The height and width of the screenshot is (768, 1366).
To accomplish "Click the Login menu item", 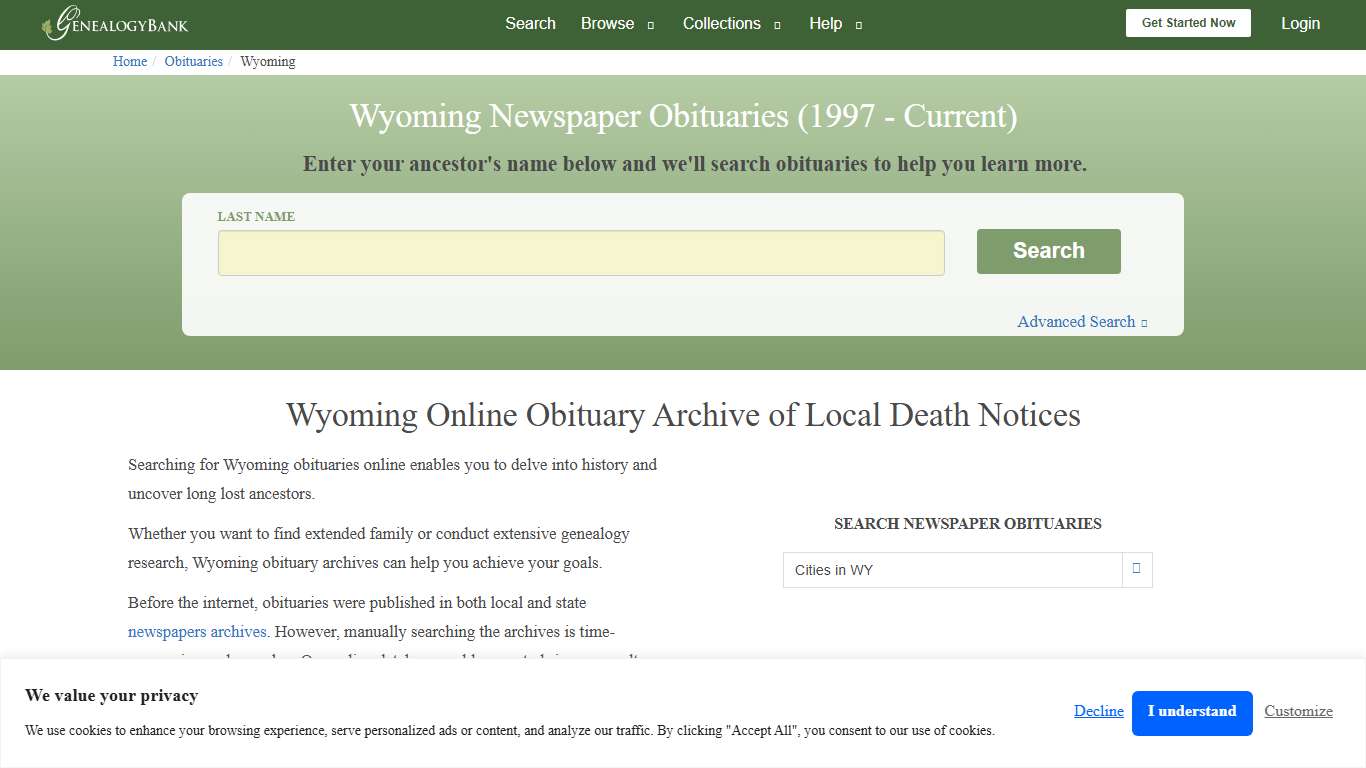I will tap(1300, 23).
